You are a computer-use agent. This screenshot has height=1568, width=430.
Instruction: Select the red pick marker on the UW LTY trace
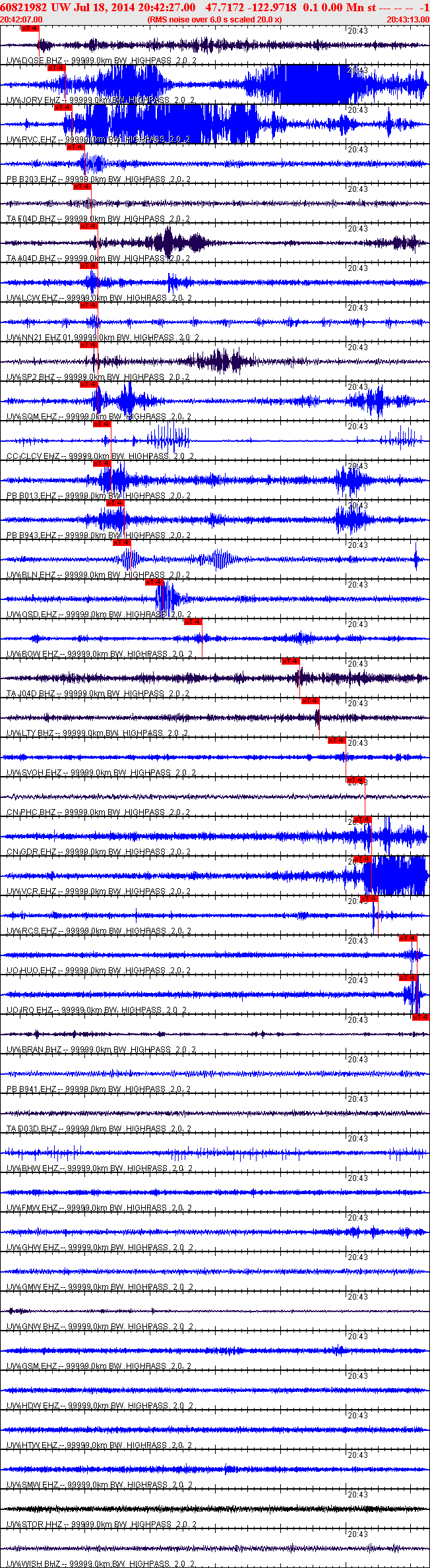tap(311, 701)
